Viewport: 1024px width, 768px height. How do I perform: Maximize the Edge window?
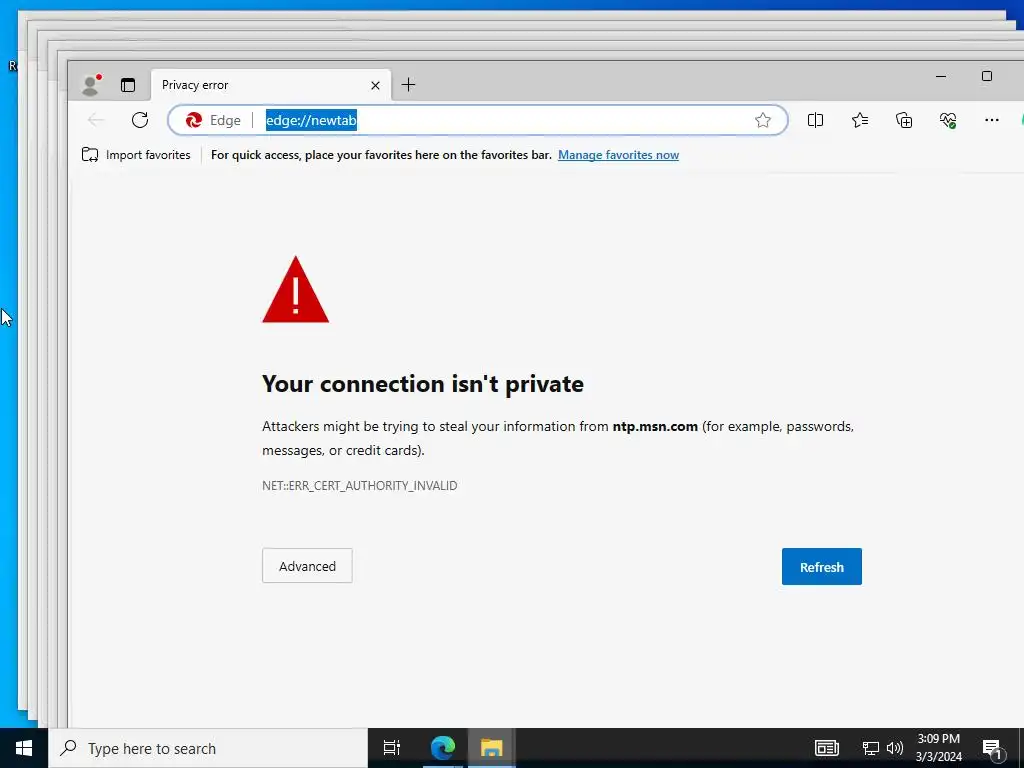[x=987, y=76]
